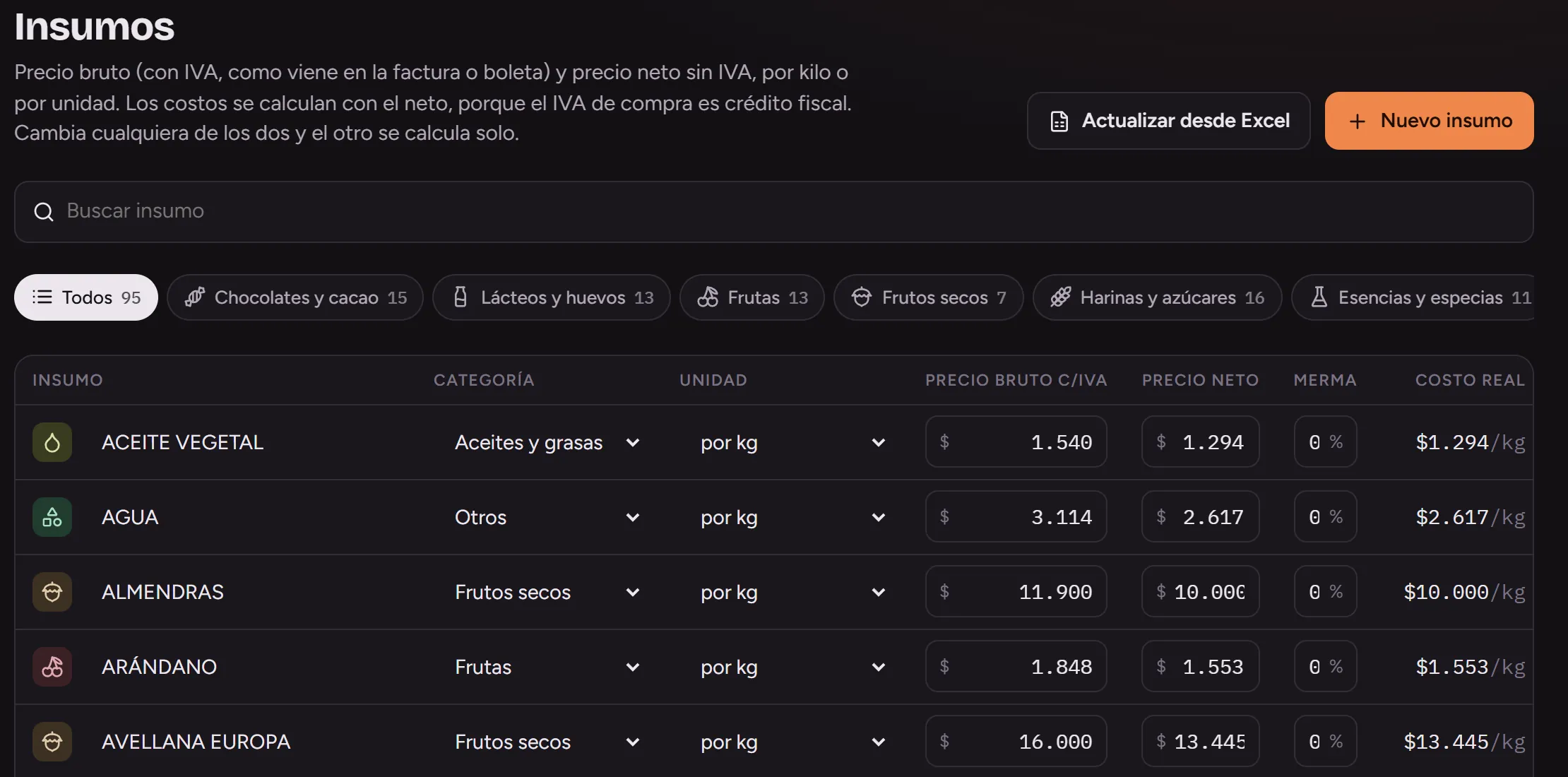Show all 95 supplies with Todos filter
Image resolution: width=1568 pixels, height=777 pixels.
coord(86,297)
